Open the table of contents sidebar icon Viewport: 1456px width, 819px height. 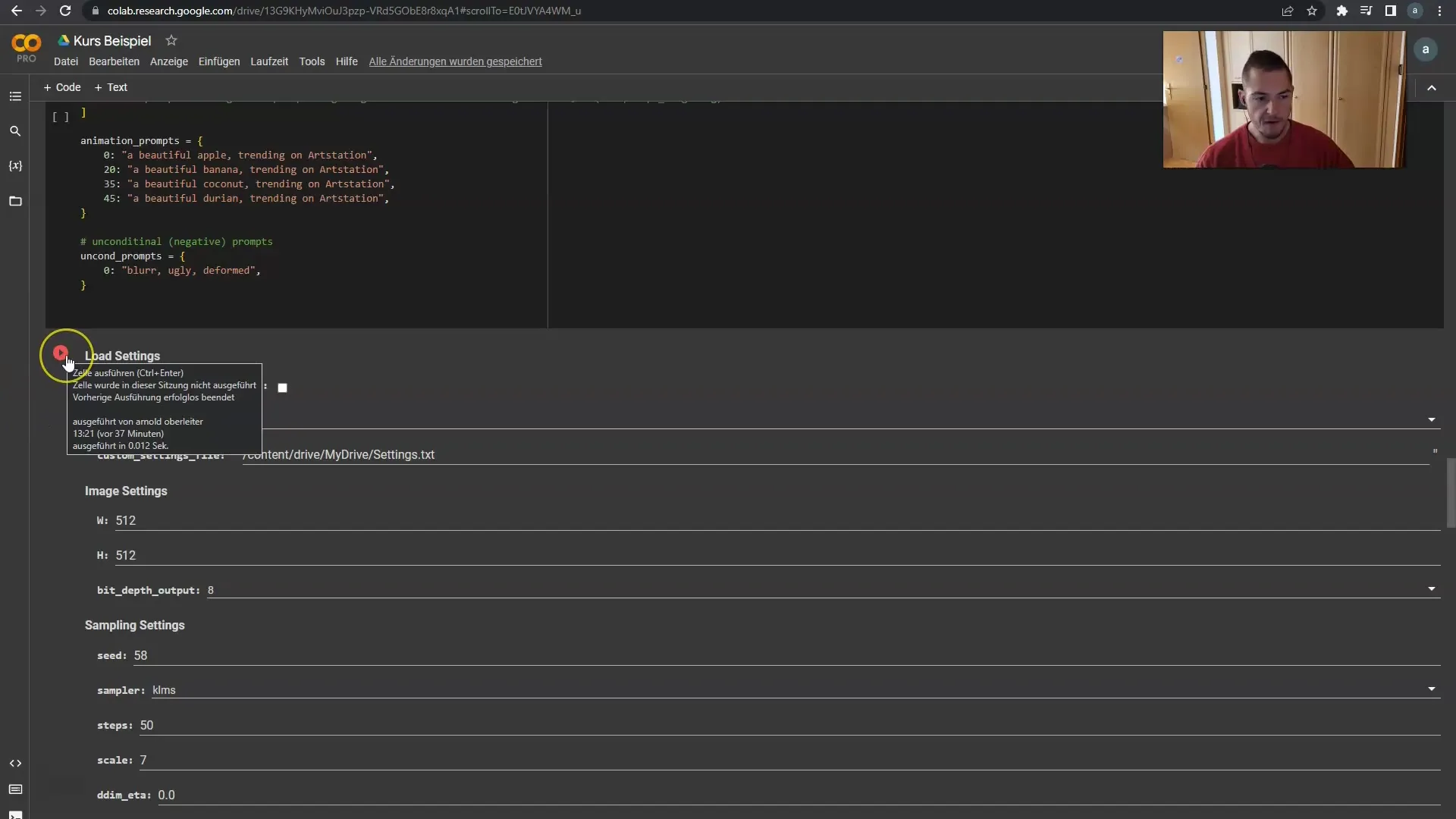click(x=15, y=96)
